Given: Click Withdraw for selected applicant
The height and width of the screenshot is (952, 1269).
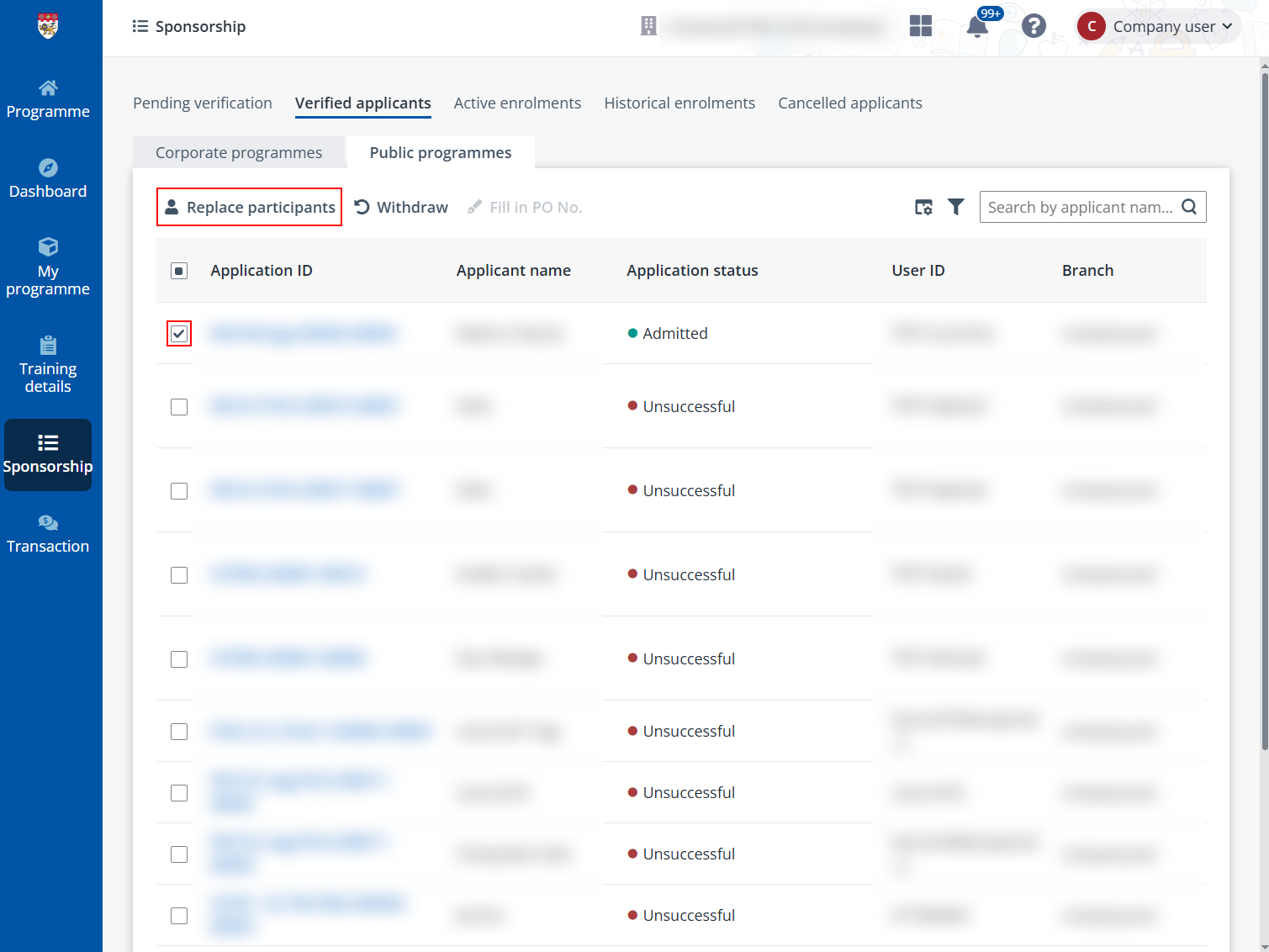Looking at the screenshot, I should point(401,207).
